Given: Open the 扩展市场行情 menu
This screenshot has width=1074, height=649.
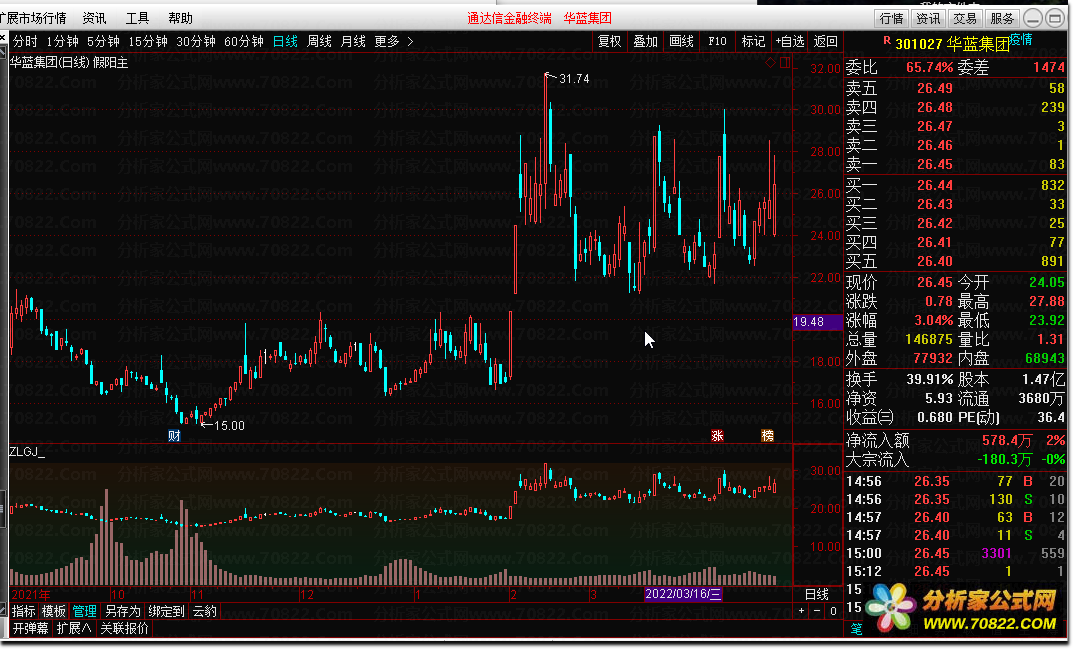Looking at the screenshot, I should [34, 18].
